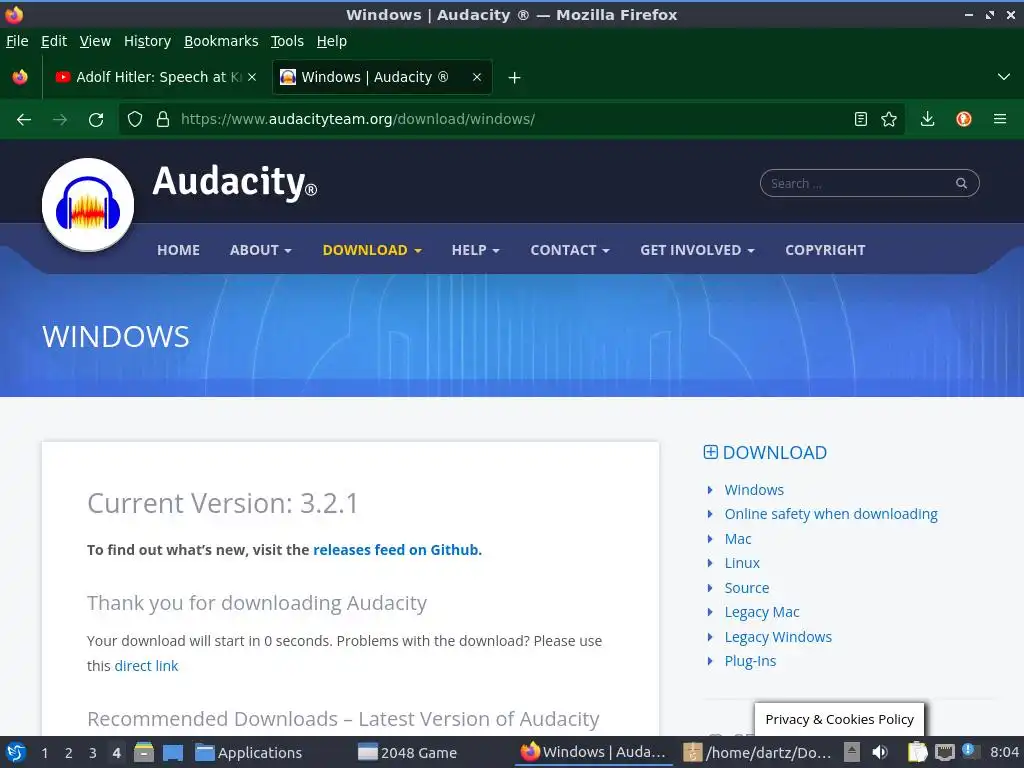Open the list all tabs chevron
Viewport: 1024px width, 768px height.
(1004, 77)
